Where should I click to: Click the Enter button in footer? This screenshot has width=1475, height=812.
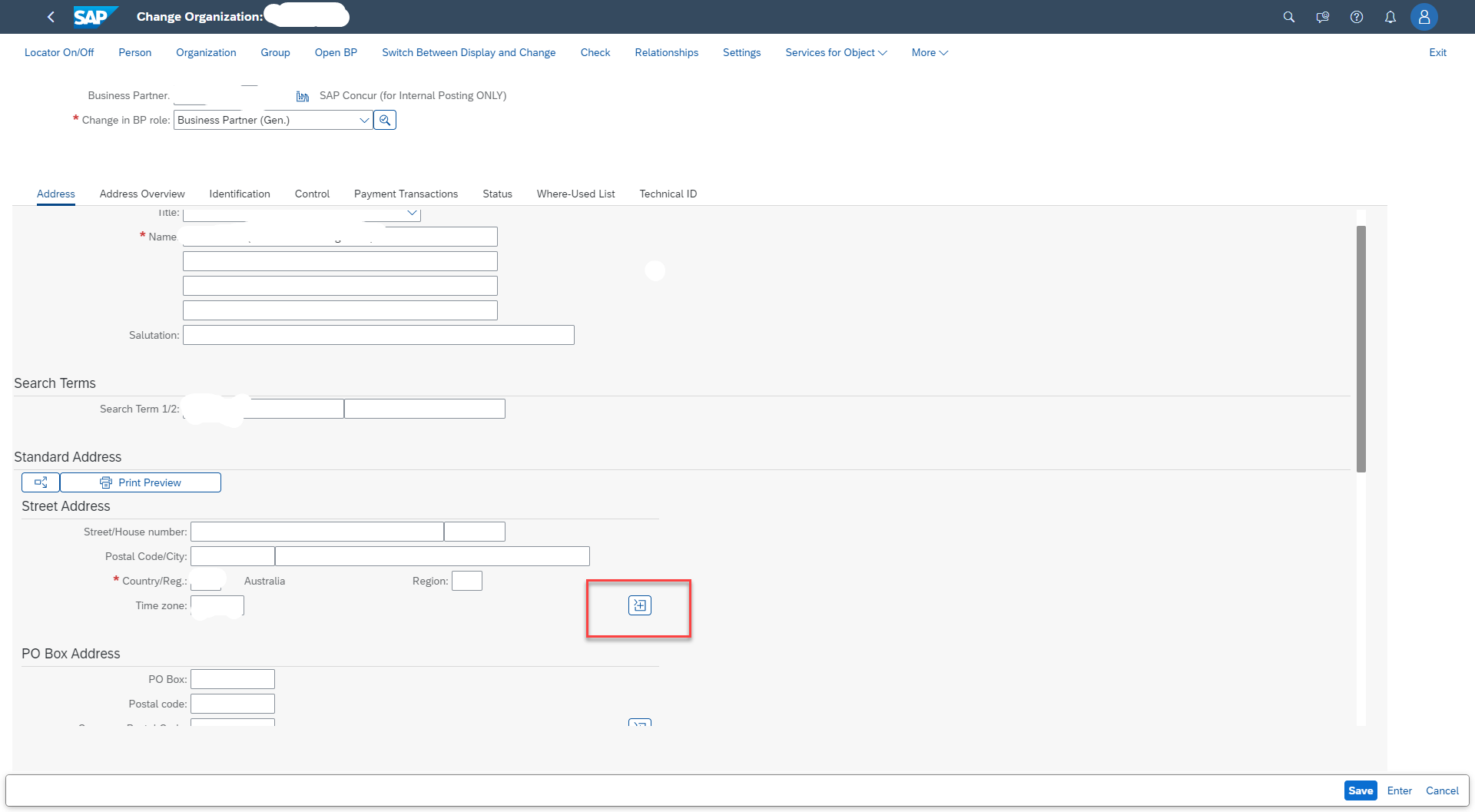[1400, 790]
